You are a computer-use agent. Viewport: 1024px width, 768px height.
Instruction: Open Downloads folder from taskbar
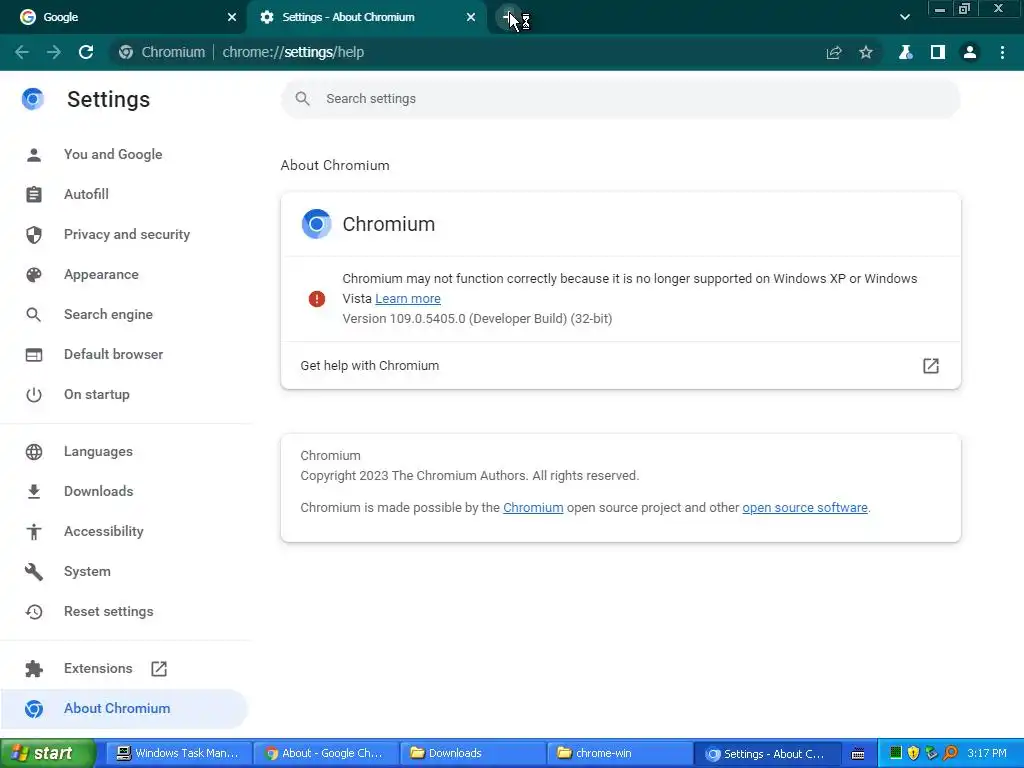point(472,754)
